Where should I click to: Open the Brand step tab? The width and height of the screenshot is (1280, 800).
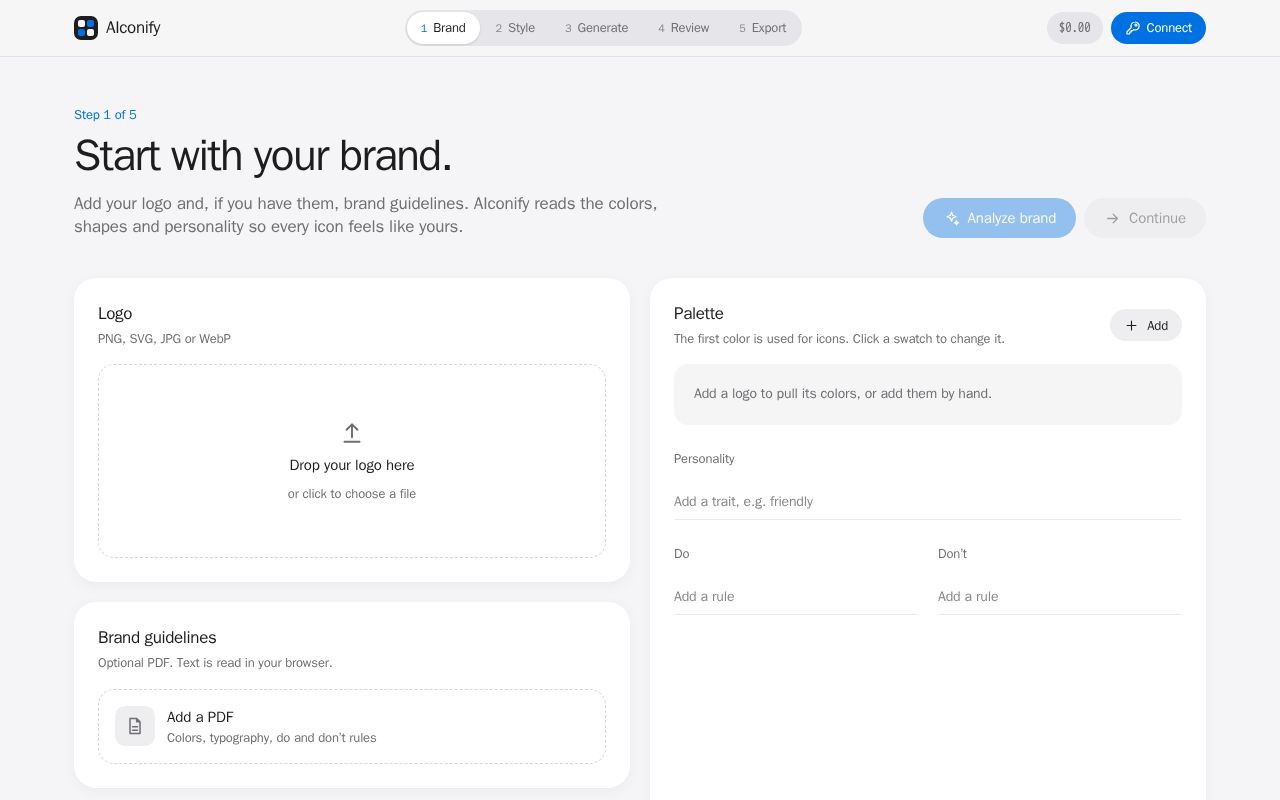point(443,28)
